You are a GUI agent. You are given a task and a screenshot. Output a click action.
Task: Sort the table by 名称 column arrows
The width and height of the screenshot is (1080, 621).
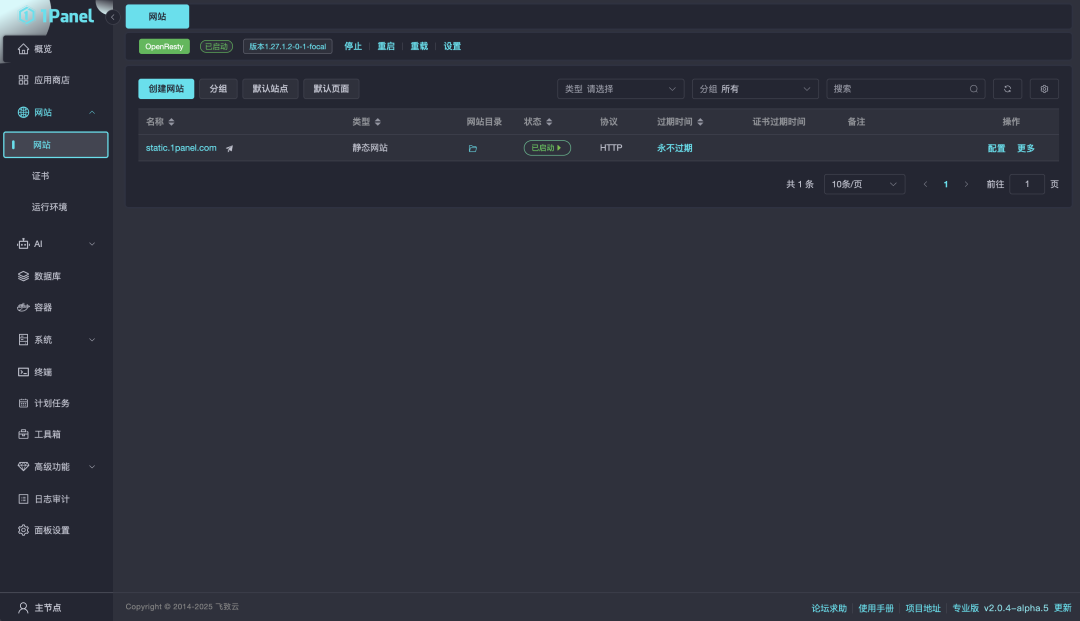point(171,122)
